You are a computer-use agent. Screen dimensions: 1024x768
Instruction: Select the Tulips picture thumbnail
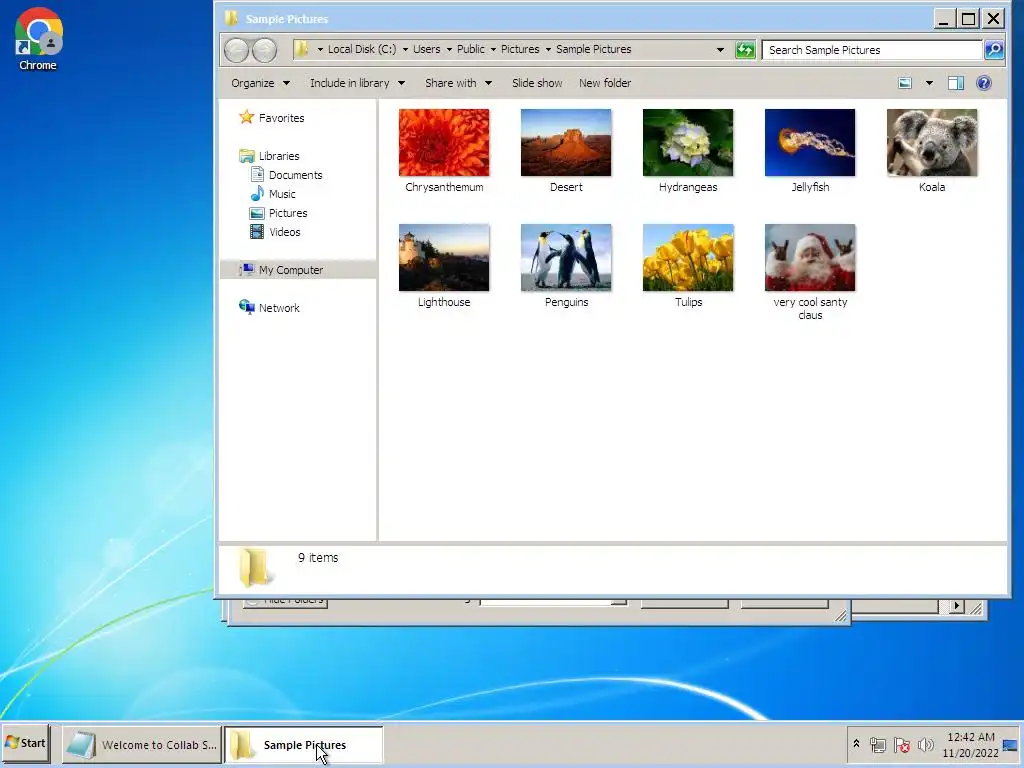point(688,258)
